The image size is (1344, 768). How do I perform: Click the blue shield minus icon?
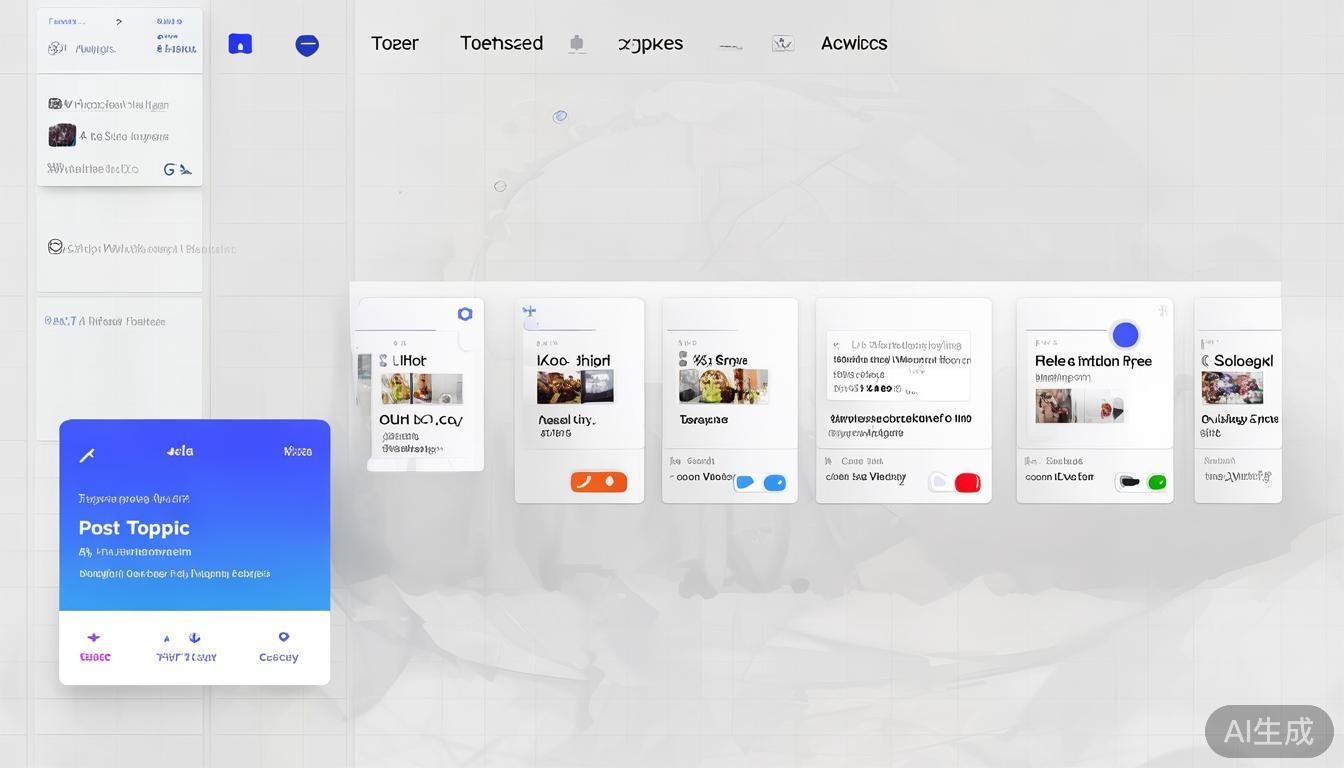(x=307, y=45)
